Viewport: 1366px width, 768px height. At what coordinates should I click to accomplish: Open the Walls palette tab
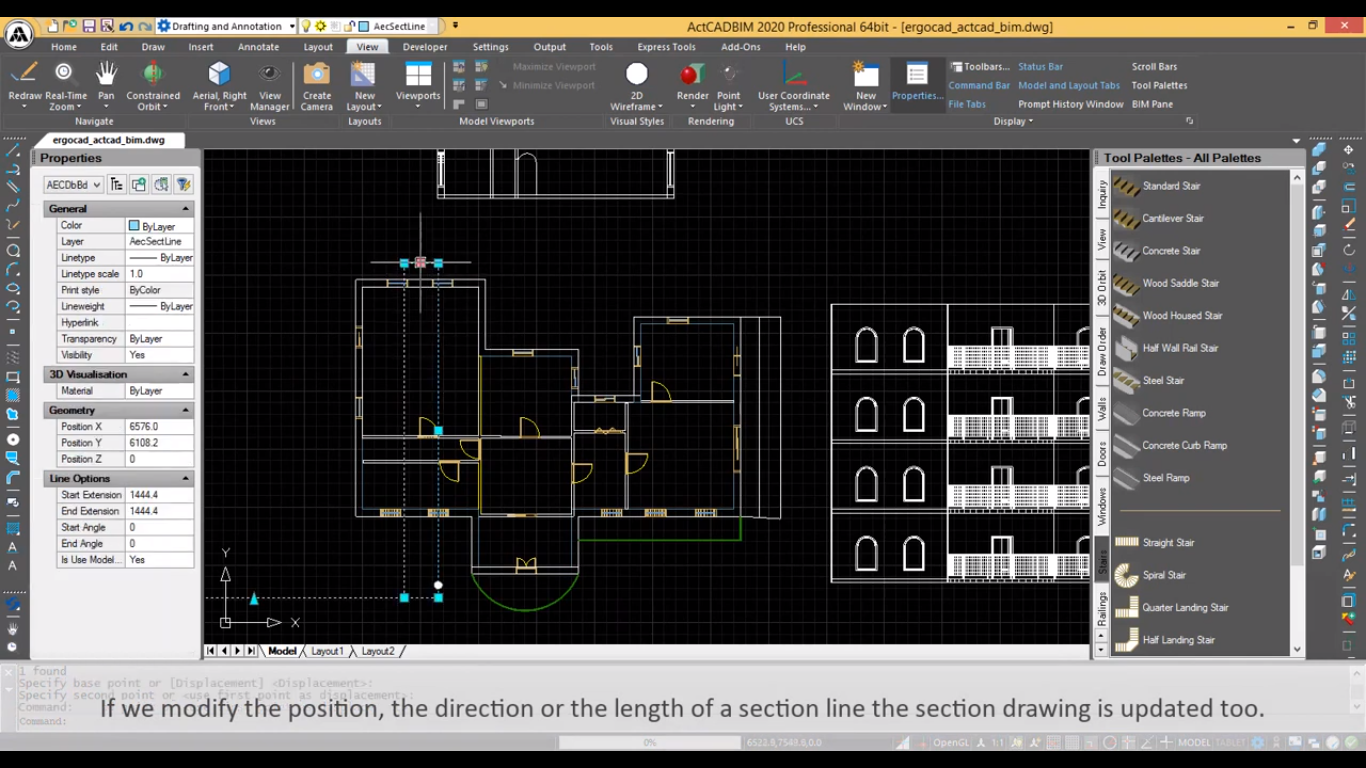tap(1102, 409)
